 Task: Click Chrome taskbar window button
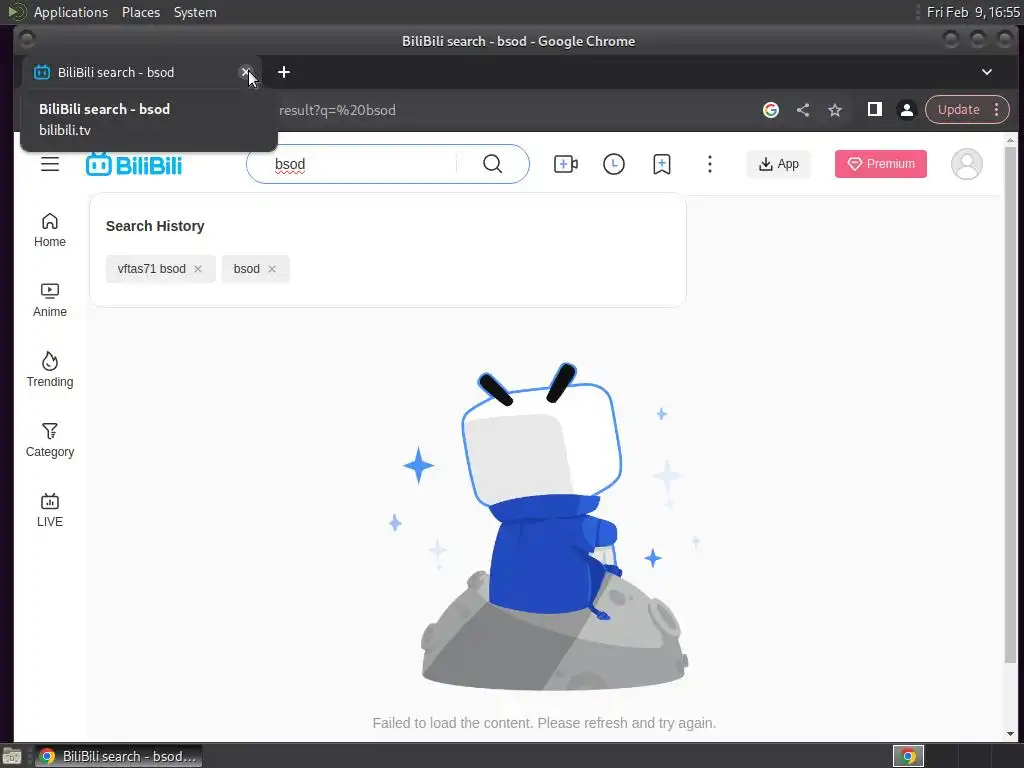[x=118, y=756]
